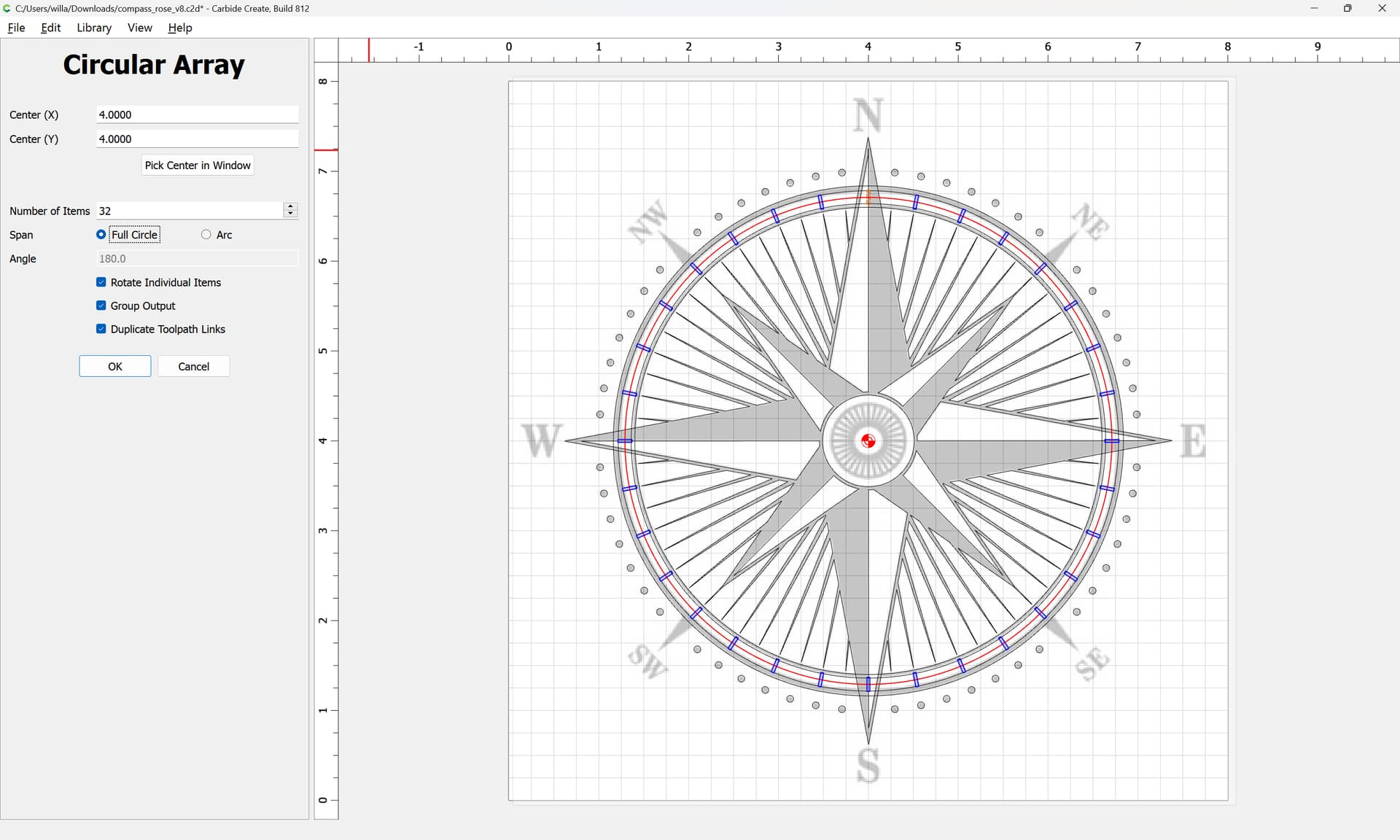Increase Number of Items with up arrow
The height and width of the screenshot is (840, 1400).
pos(290,207)
